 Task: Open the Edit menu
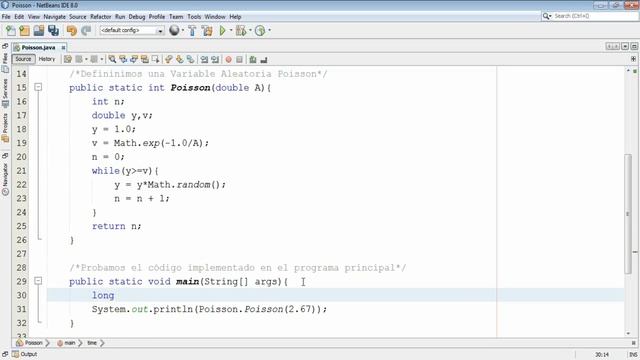pos(19,17)
